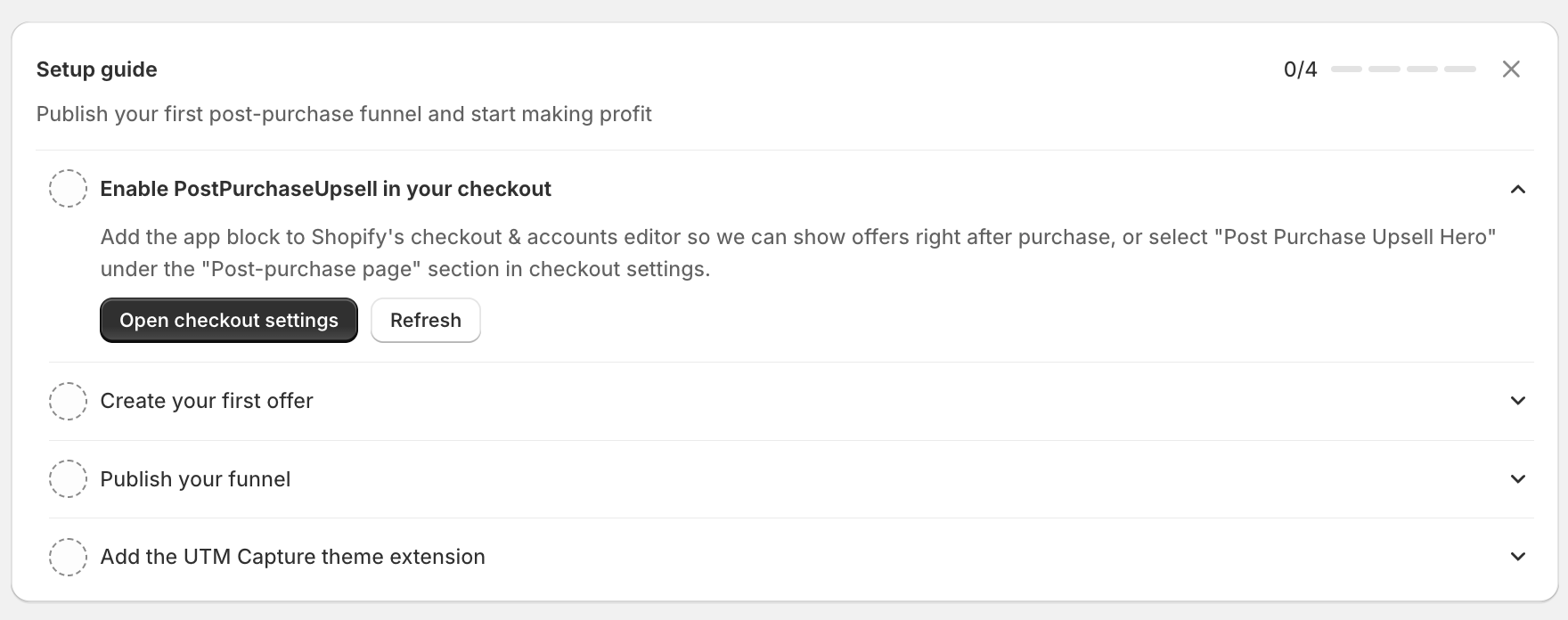
Task: Click the first segment of the progress bar
Action: coord(1347,69)
